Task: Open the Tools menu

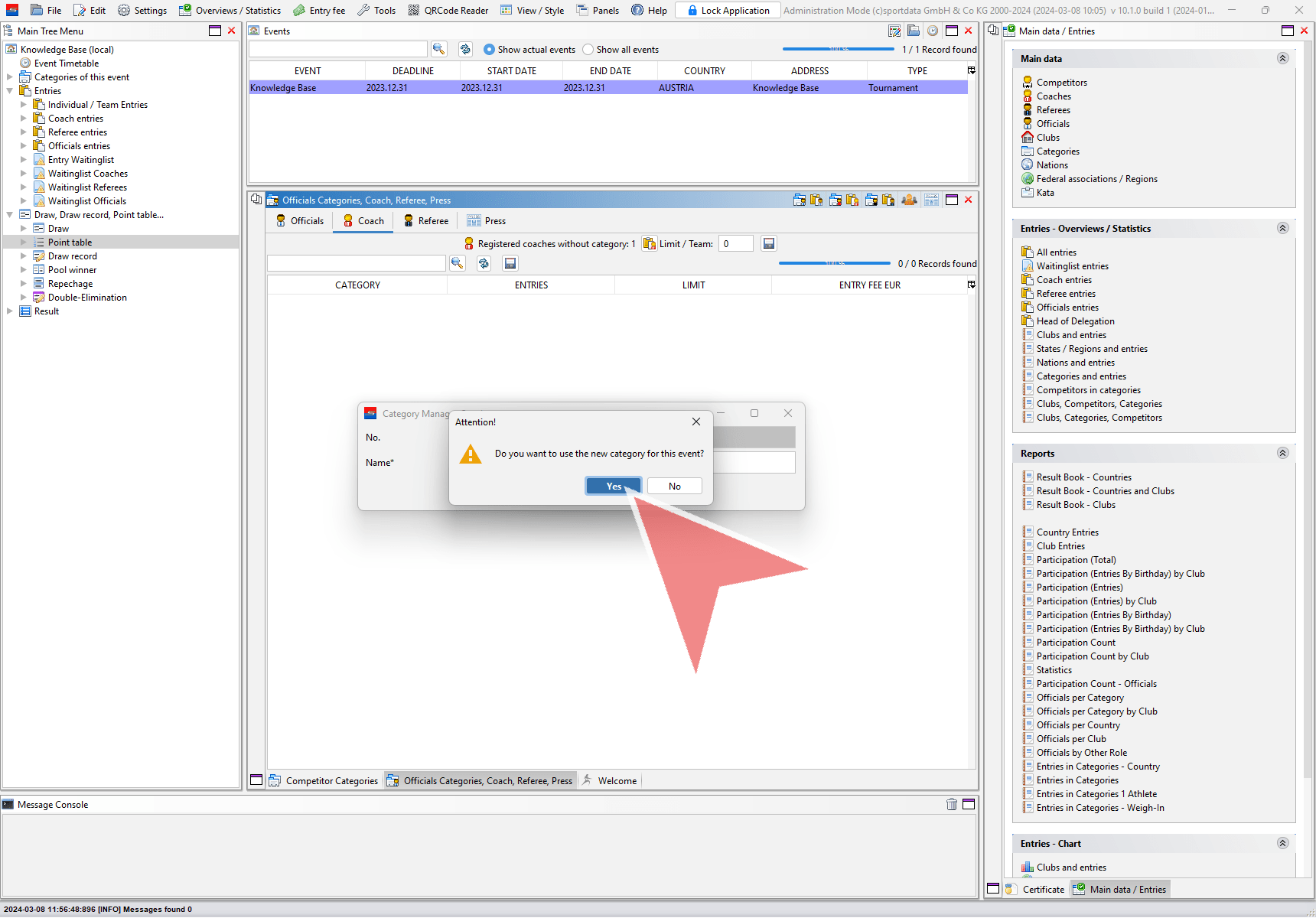Action: tap(376, 11)
